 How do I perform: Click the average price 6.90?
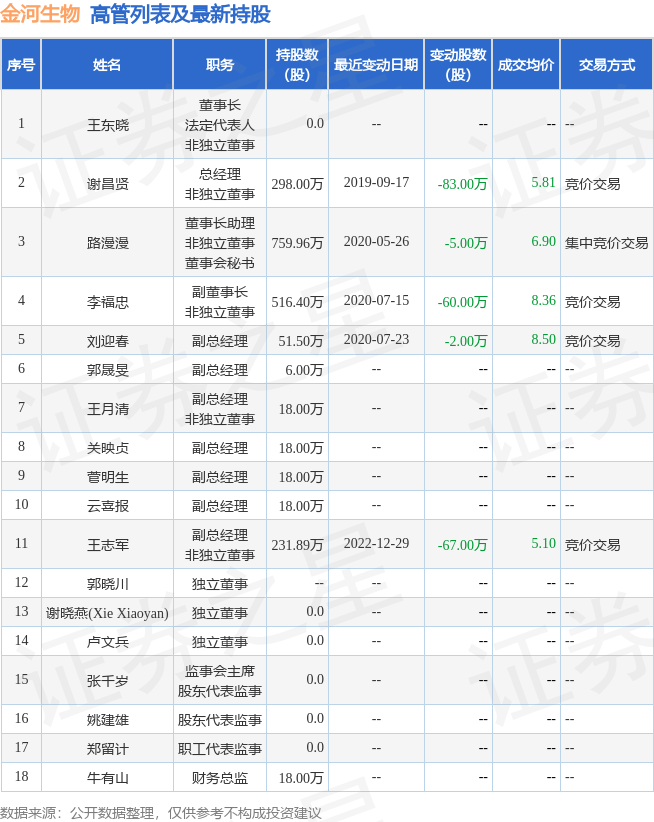tap(543, 241)
